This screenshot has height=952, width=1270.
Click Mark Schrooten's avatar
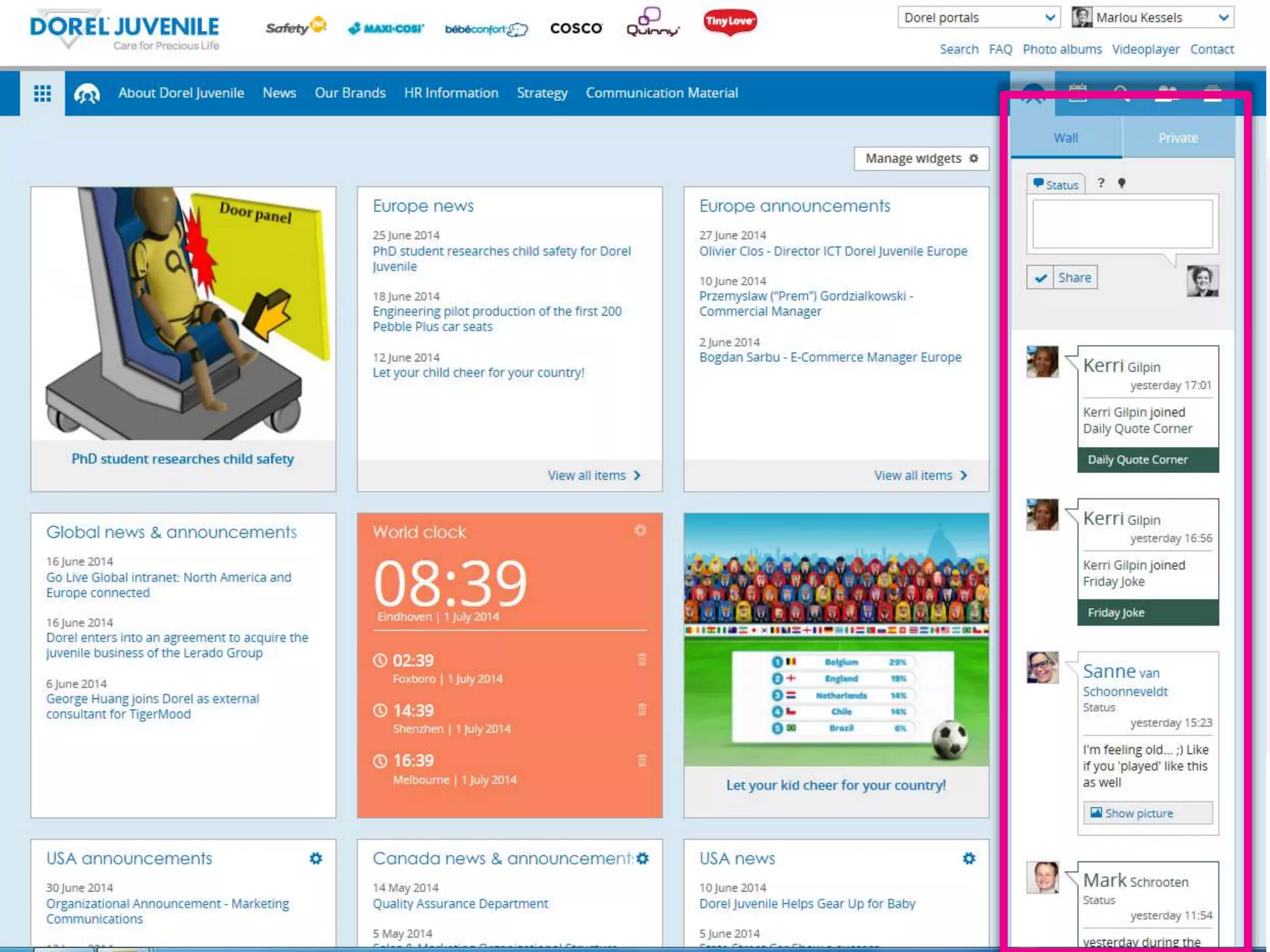pos(1042,877)
